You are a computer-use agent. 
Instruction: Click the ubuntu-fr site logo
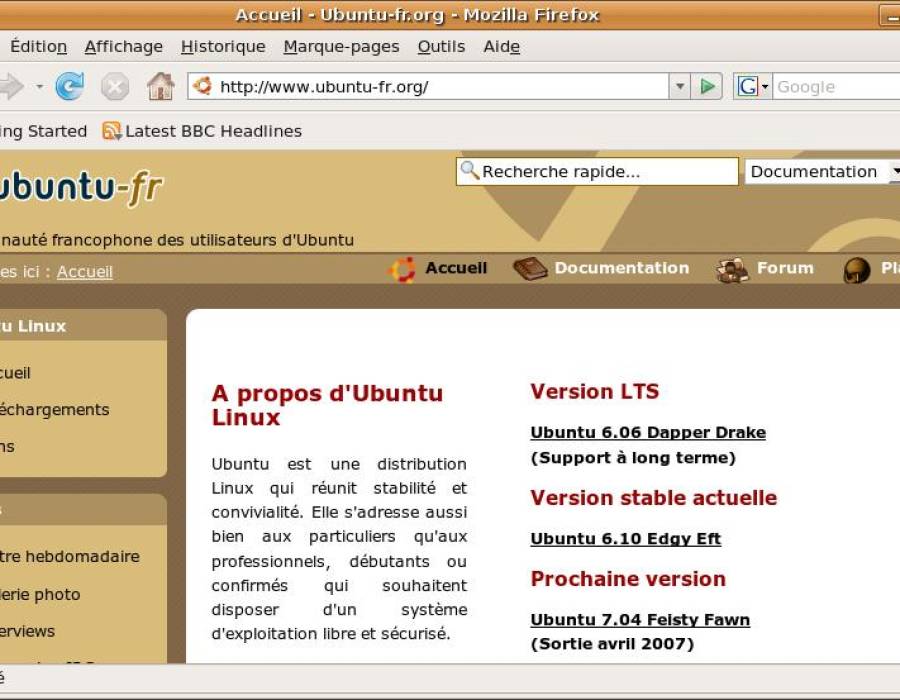(x=81, y=187)
